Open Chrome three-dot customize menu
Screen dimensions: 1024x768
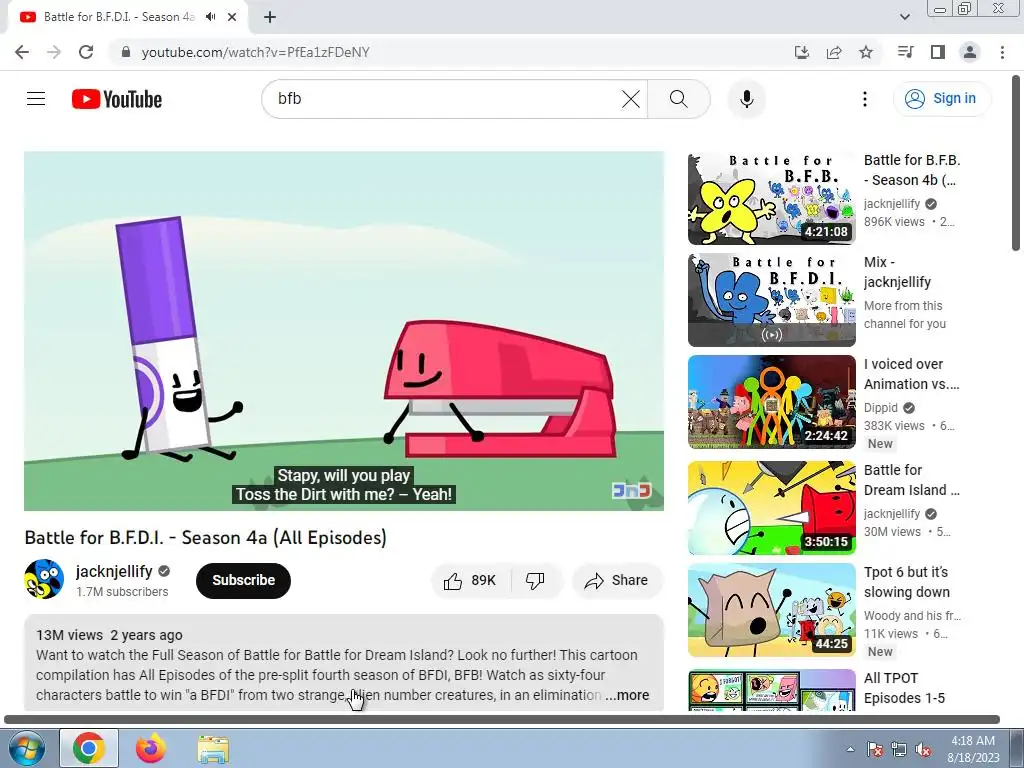tap(1002, 52)
